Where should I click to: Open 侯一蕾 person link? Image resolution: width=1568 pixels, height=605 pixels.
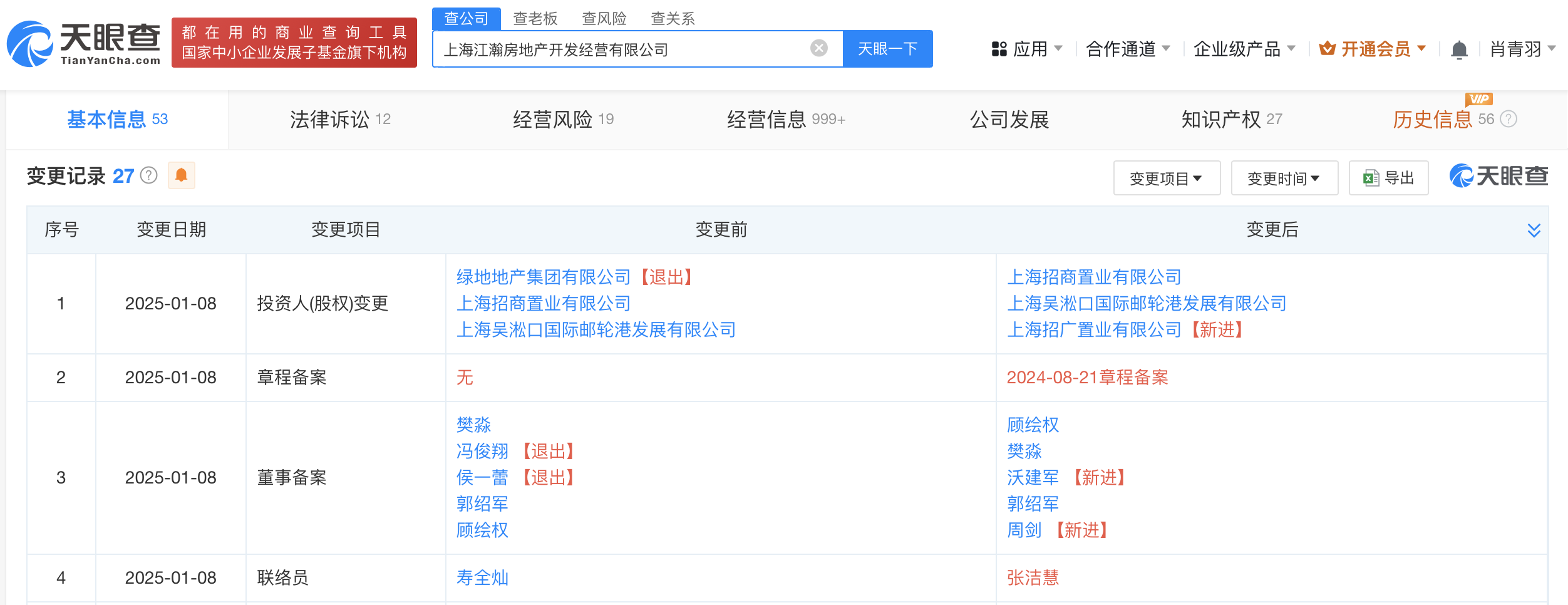coord(482,477)
